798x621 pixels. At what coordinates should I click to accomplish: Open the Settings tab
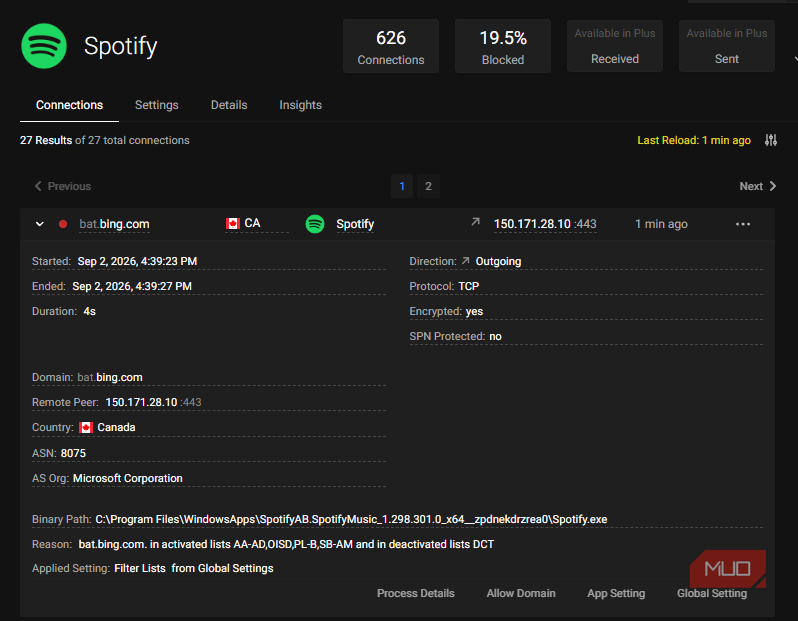tap(157, 105)
